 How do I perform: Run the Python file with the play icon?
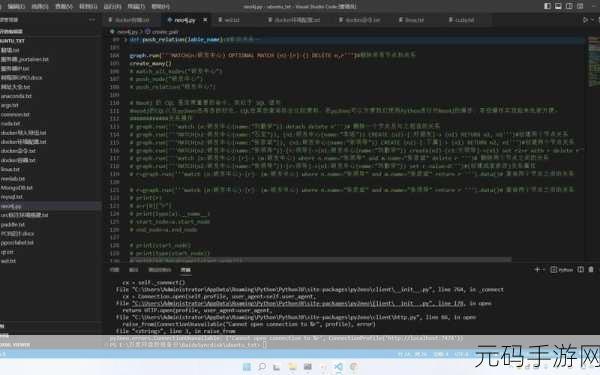coord(585,20)
